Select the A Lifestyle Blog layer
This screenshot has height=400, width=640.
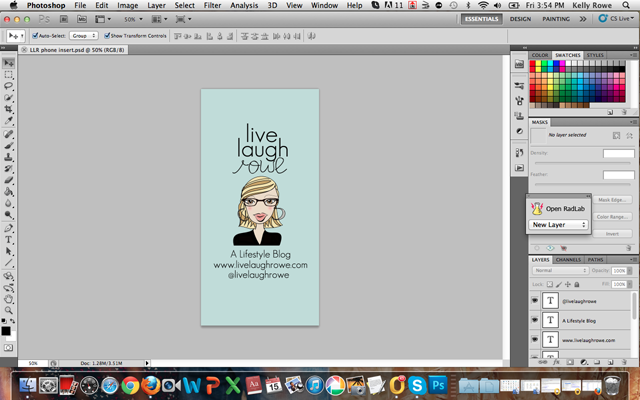click(x=580, y=320)
